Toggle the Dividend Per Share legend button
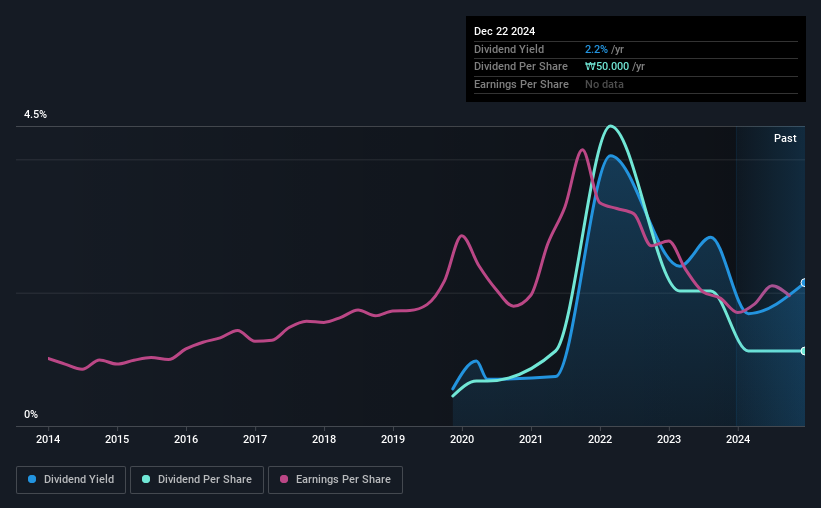The height and width of the screenshot is (508, 821). tap(197, 480)
